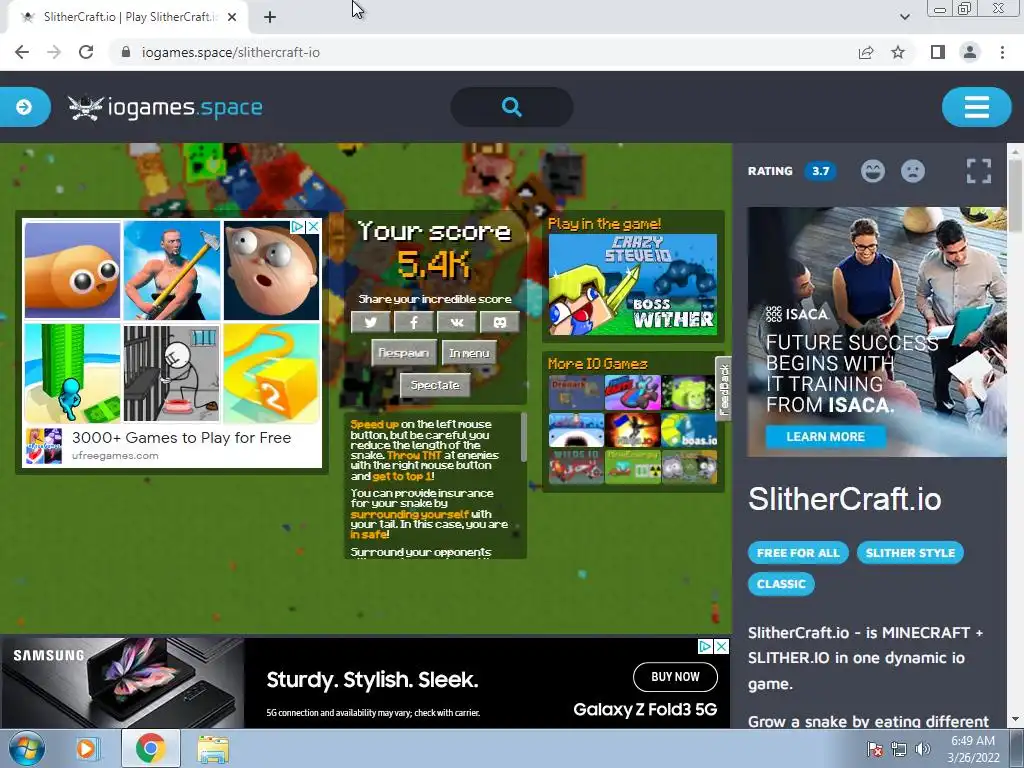
Task: Open the Crazy Steve.io Boss Wither banner
Action: pyautogui.click(x=633, y=284)
